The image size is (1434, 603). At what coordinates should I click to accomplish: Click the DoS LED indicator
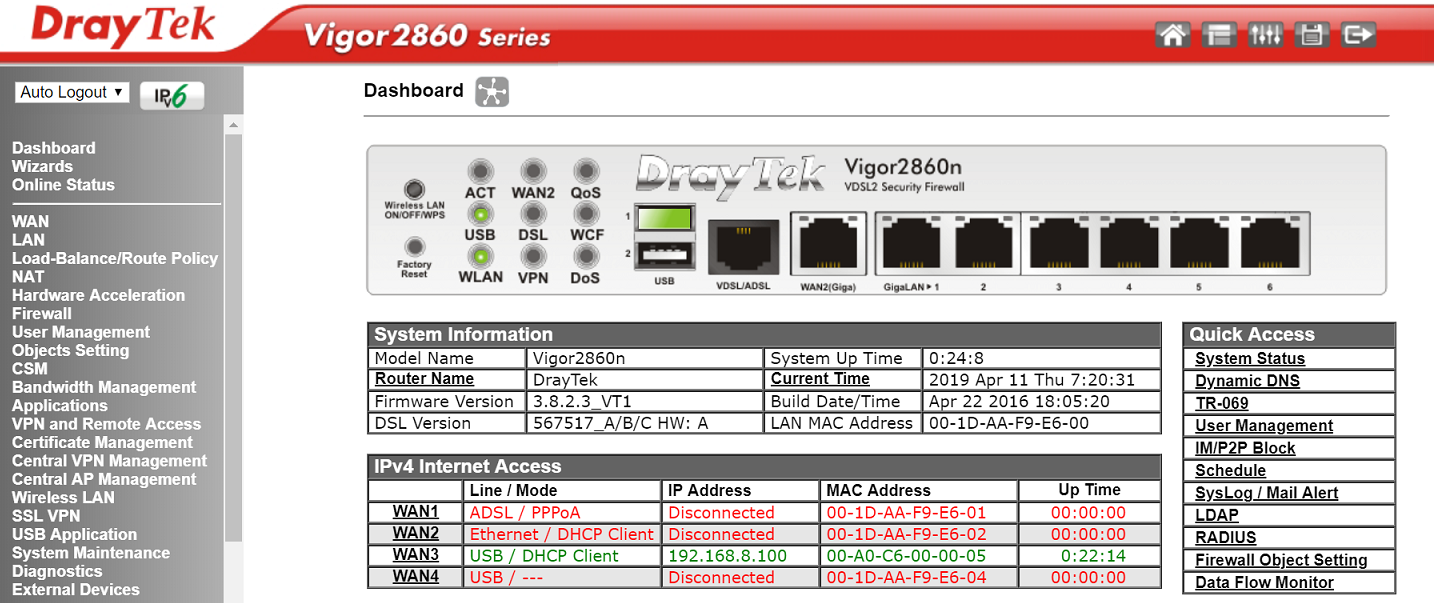pyautogui.click(x=585, y=255)
